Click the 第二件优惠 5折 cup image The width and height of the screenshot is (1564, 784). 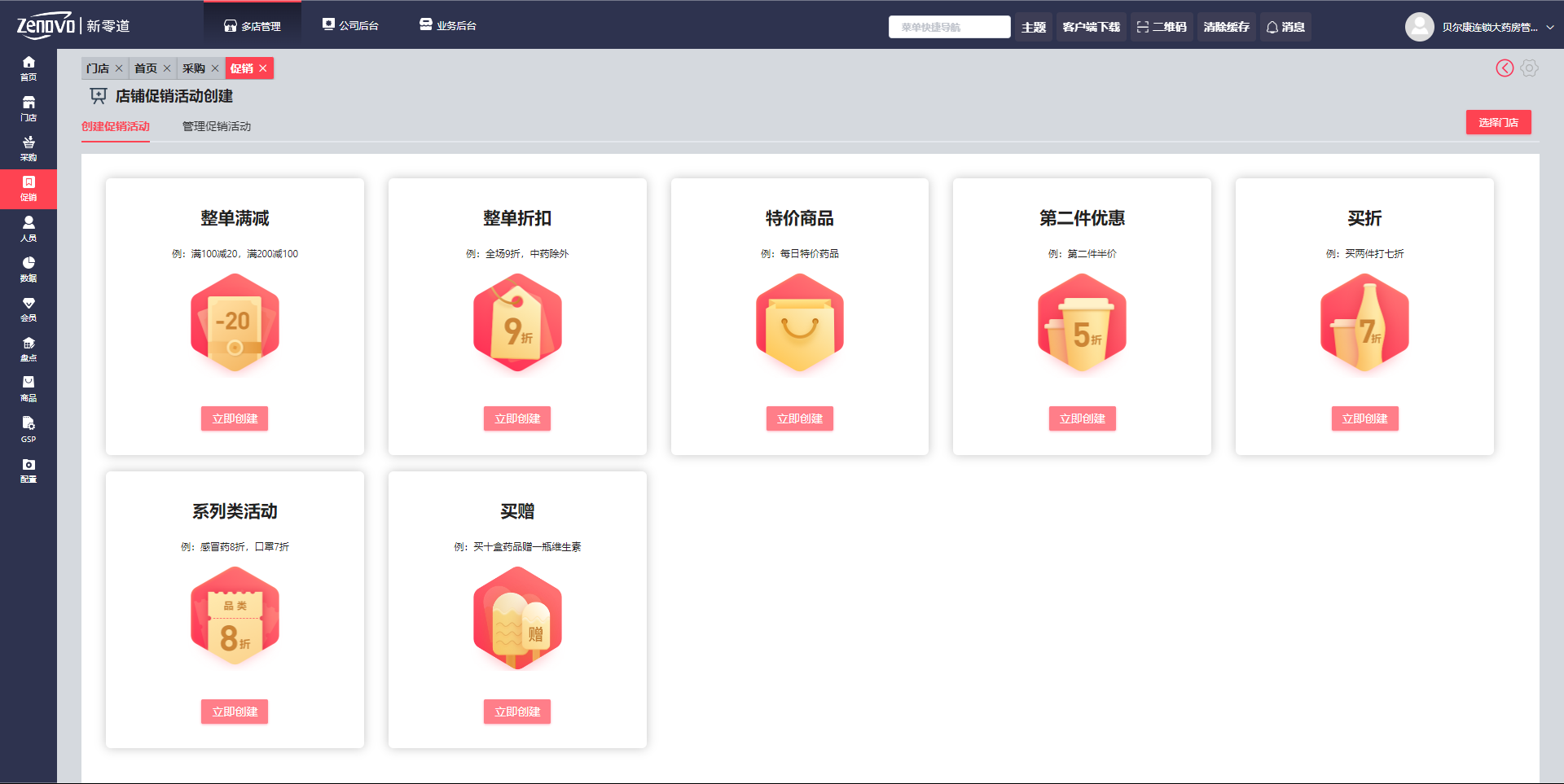pos(1082,323)
